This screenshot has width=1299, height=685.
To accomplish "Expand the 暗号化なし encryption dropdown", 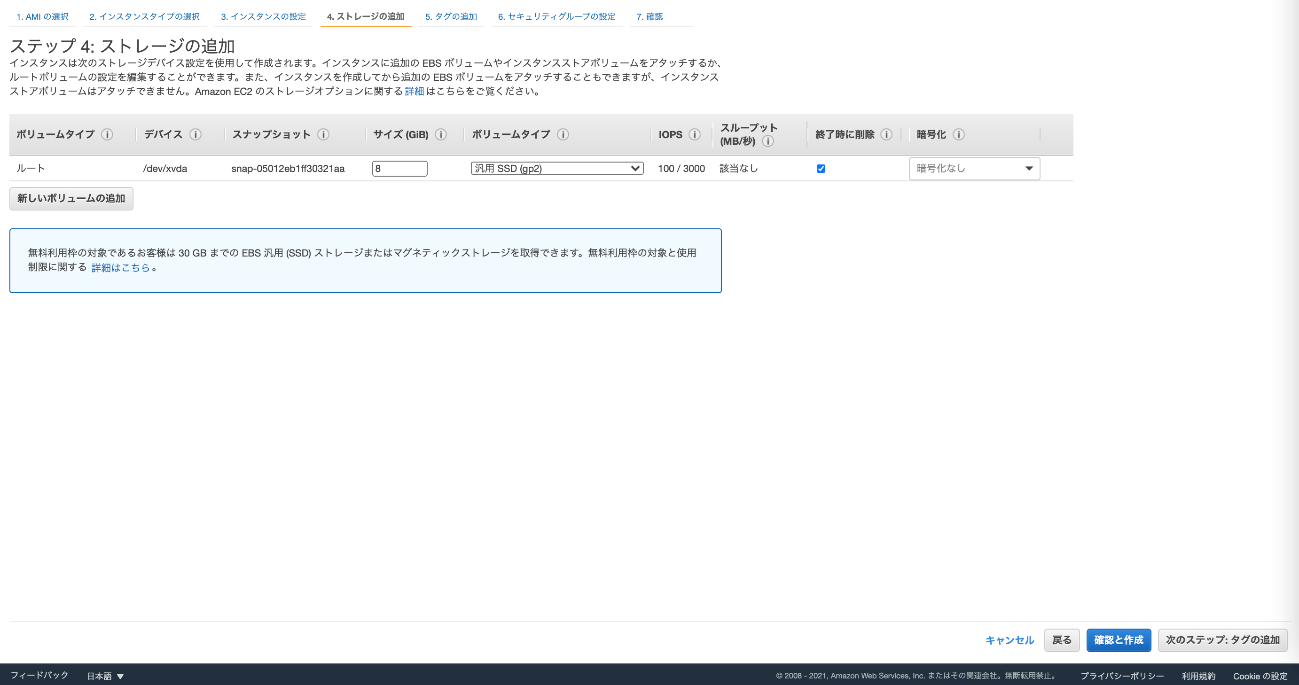I will click(974, 169).
